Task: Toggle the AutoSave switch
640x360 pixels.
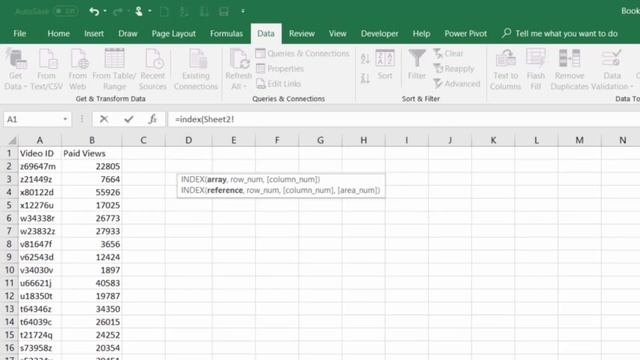Action: pyautogui.click(x=66, y=11)
